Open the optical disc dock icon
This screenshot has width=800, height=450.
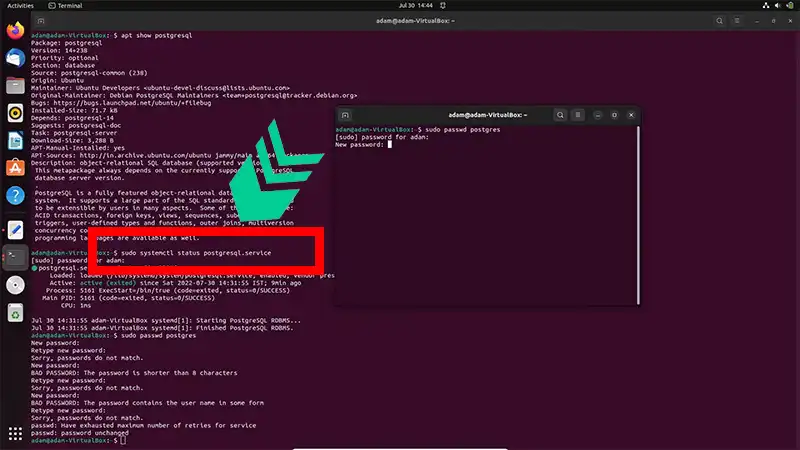[15, 285]
